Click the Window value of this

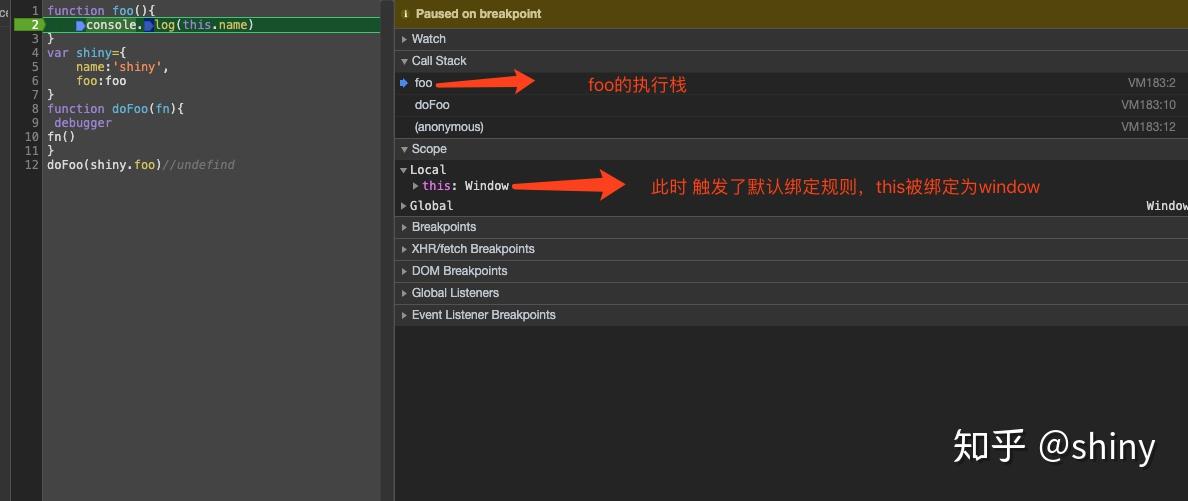487,186
